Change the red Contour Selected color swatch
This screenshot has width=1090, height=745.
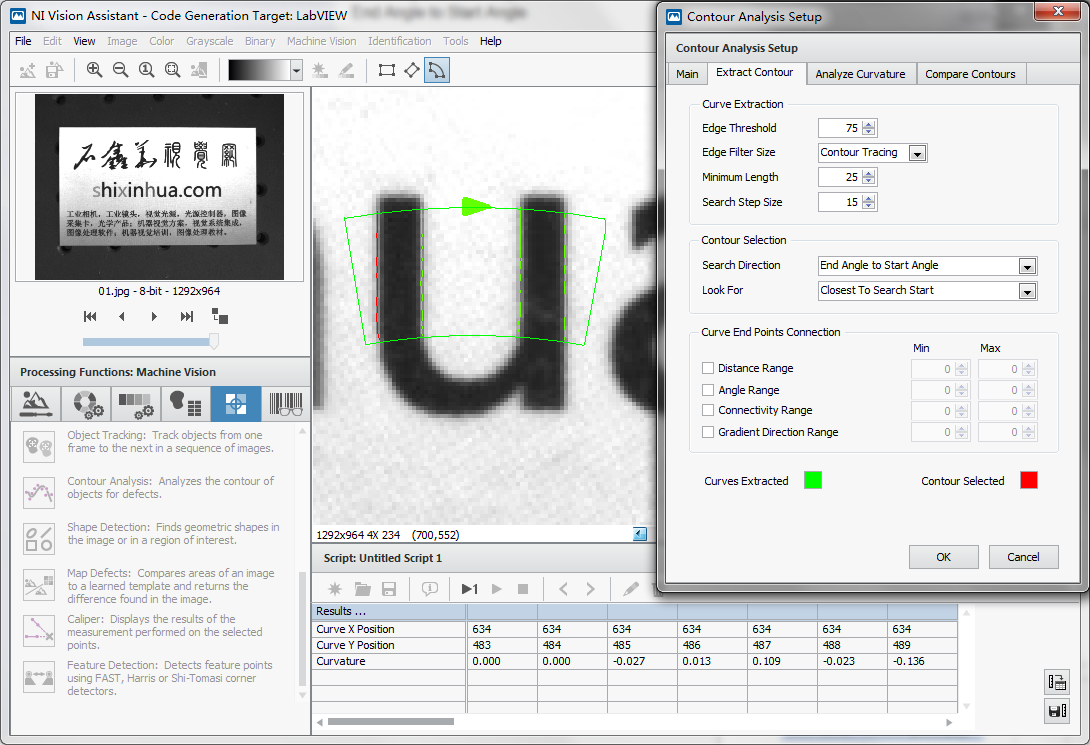1029,480
